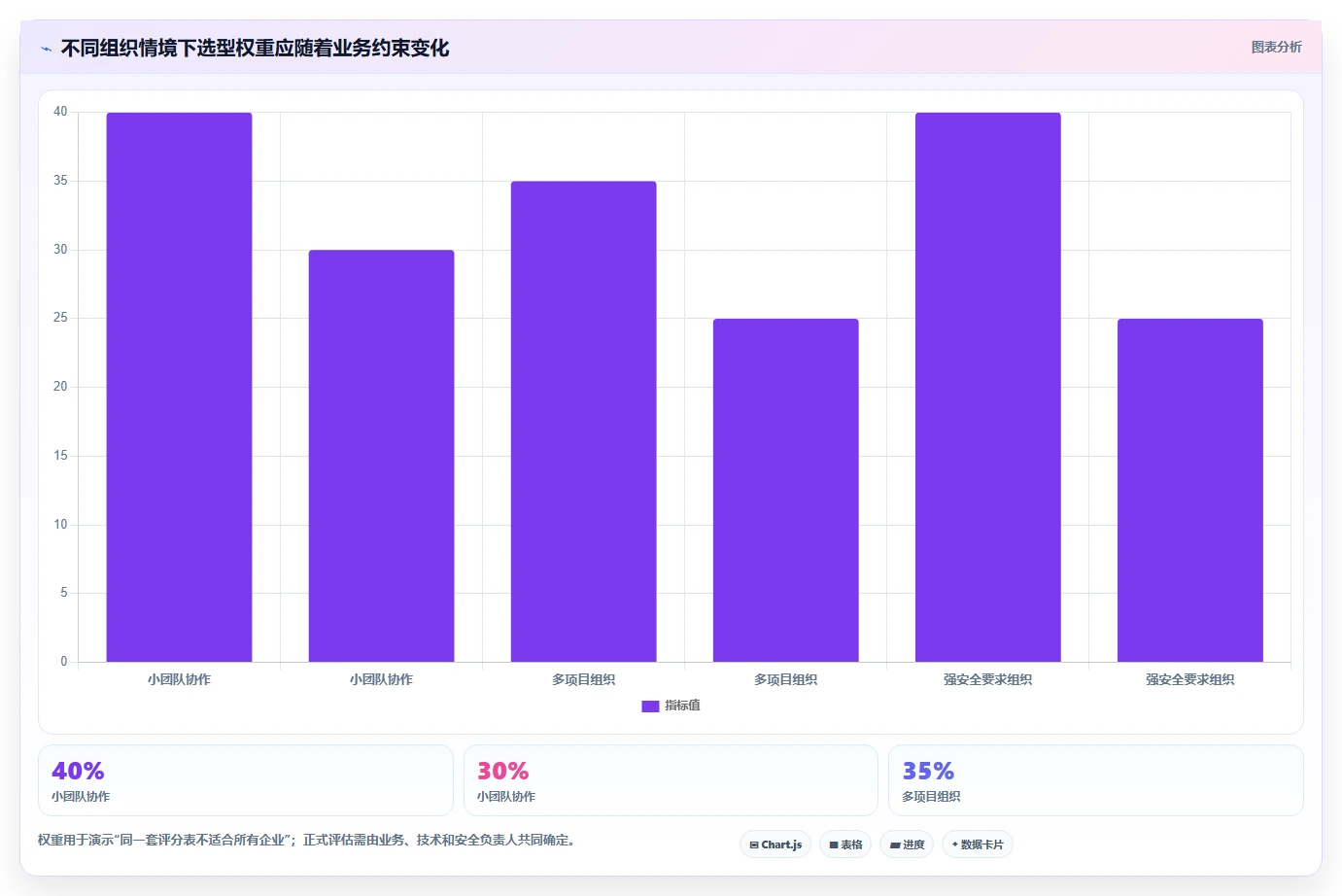Click the y-axis label 20
This screenshot has height=896, width=1342.
pyautogui.click(x=60, y=387)
